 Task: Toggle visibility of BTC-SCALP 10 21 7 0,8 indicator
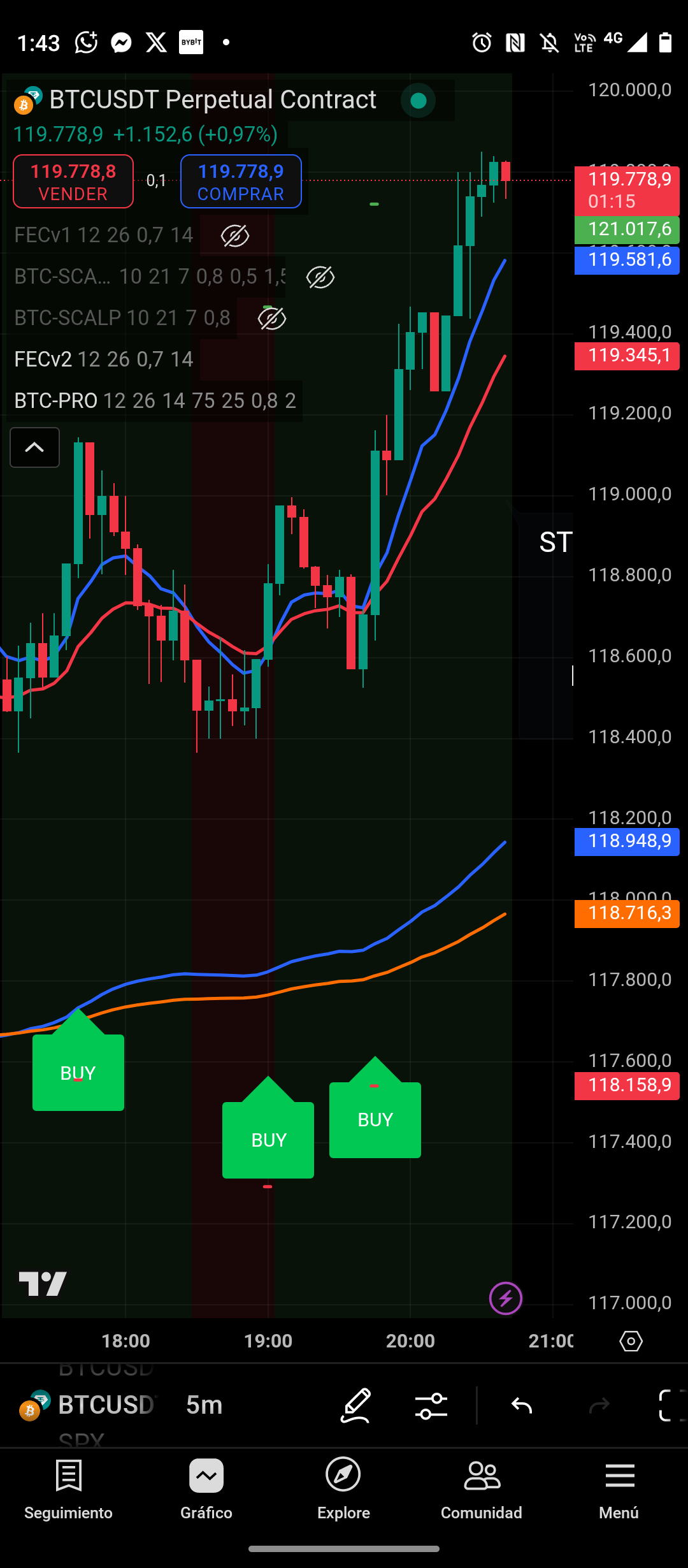point(271,319)
